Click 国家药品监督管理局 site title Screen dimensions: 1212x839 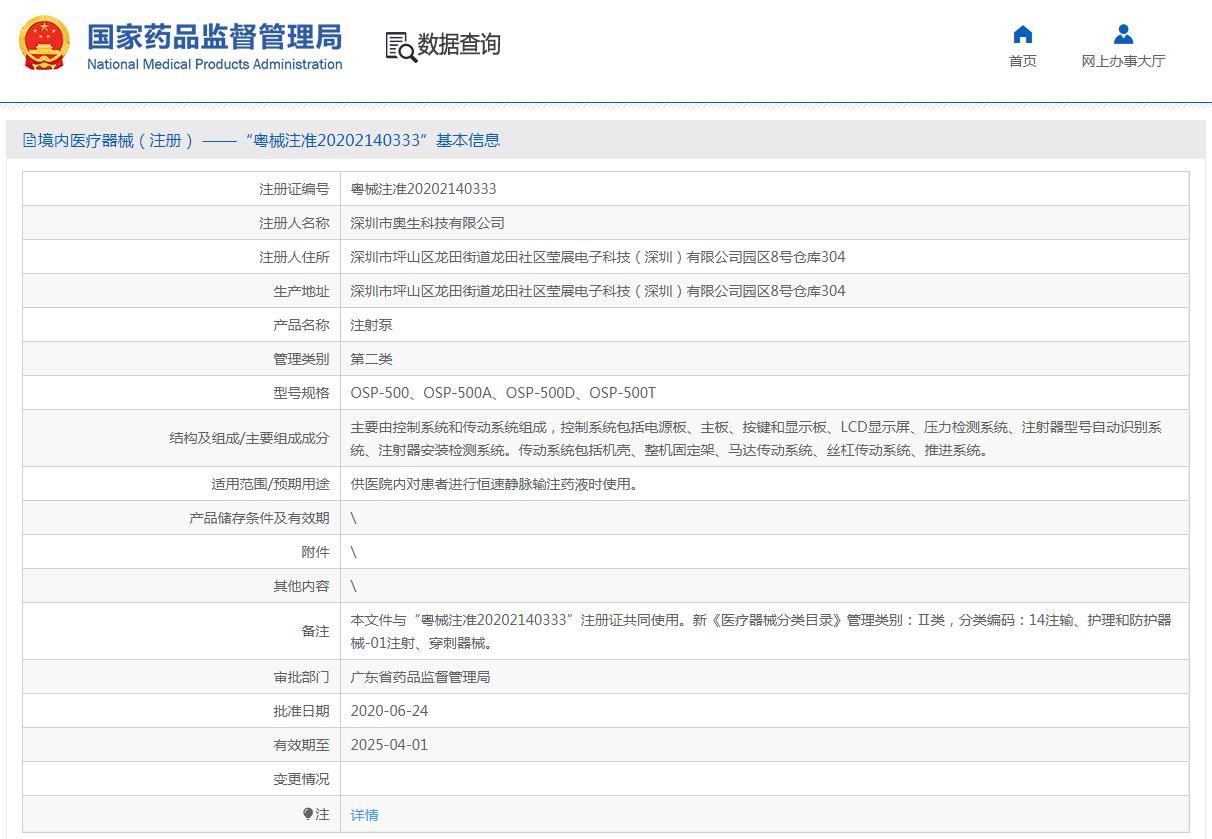[214, 37]
